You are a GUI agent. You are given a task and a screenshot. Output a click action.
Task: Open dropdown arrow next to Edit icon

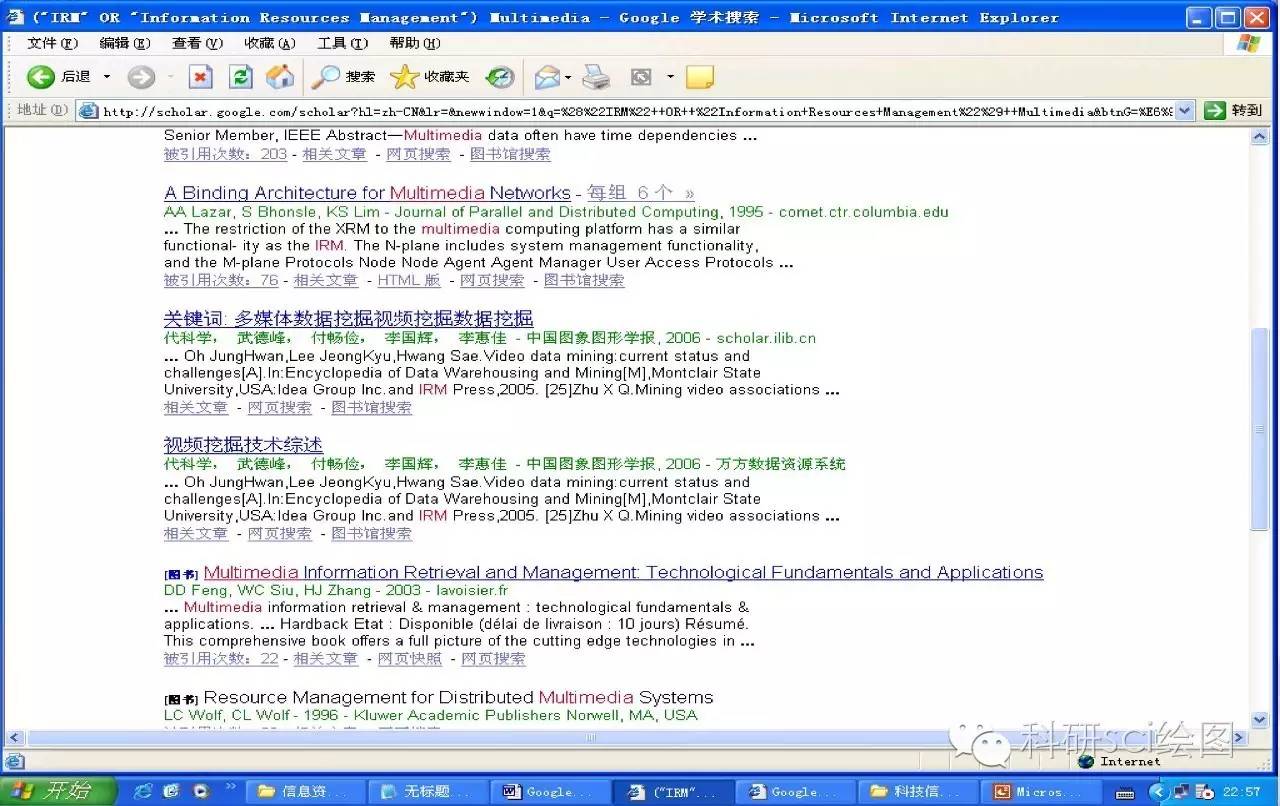[670, 77]
